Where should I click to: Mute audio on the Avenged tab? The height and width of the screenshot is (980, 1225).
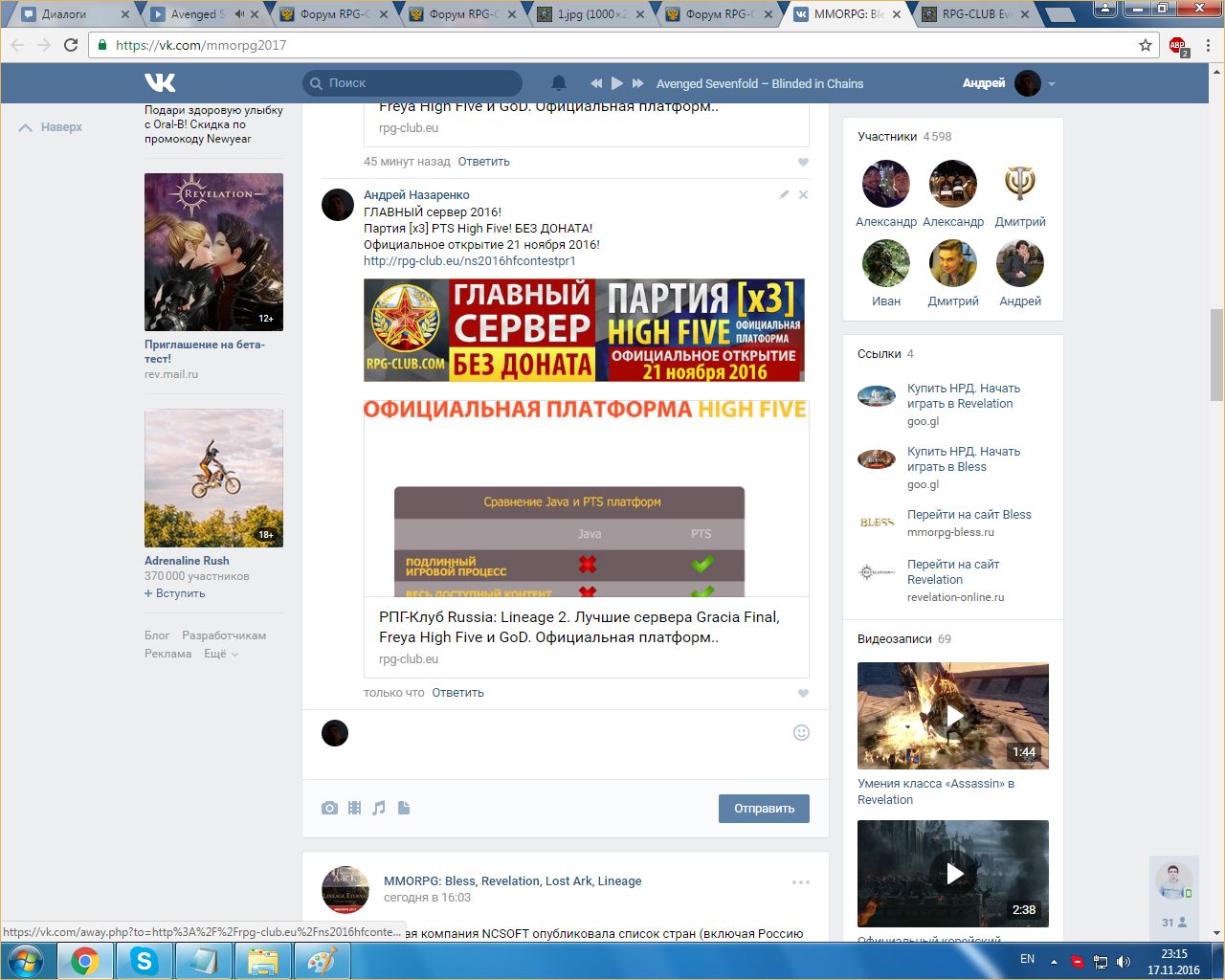tap(238, 14)
